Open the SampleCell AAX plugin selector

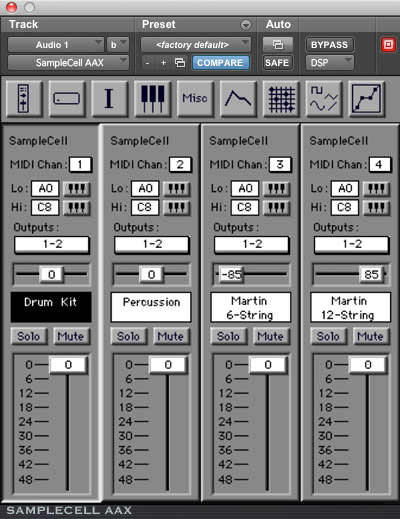tap(68, 62)
